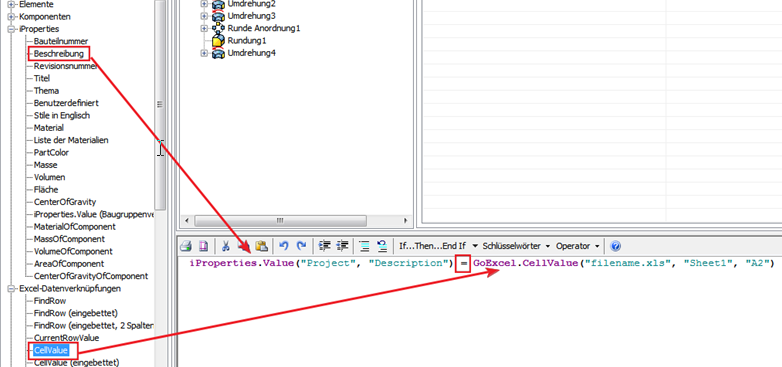The width and height of the screenshot is (782, 367).
Task: Select the FindRow snippet
Action: coord(50,301)
